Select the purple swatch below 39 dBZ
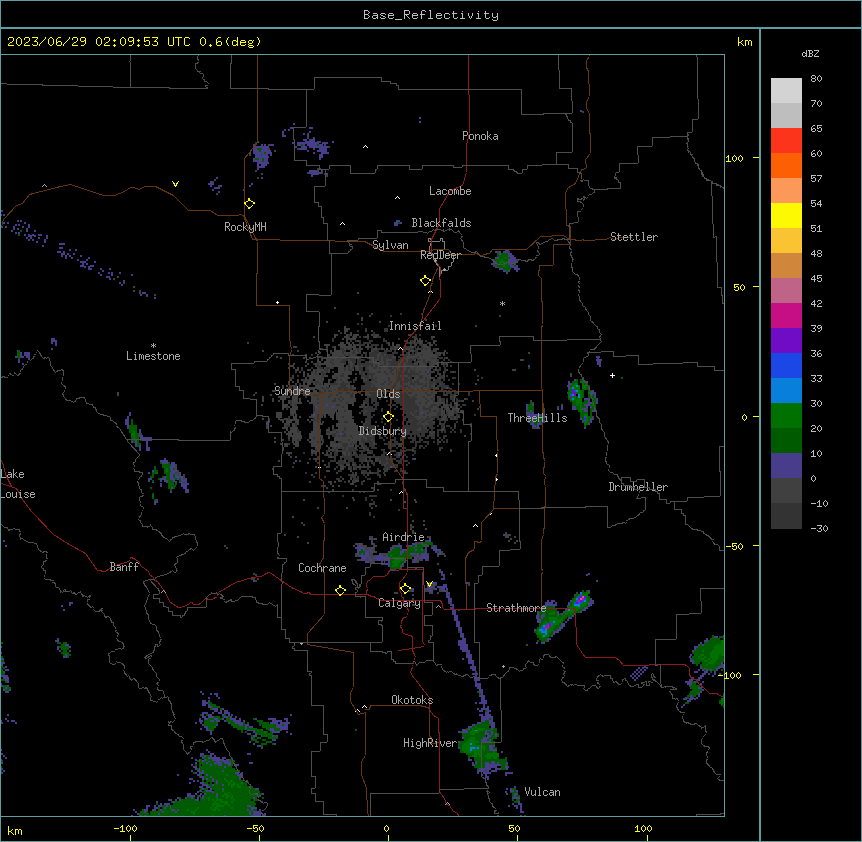This screenshot has width=862, height=842. pyautogui.click(x=786, y=340)
